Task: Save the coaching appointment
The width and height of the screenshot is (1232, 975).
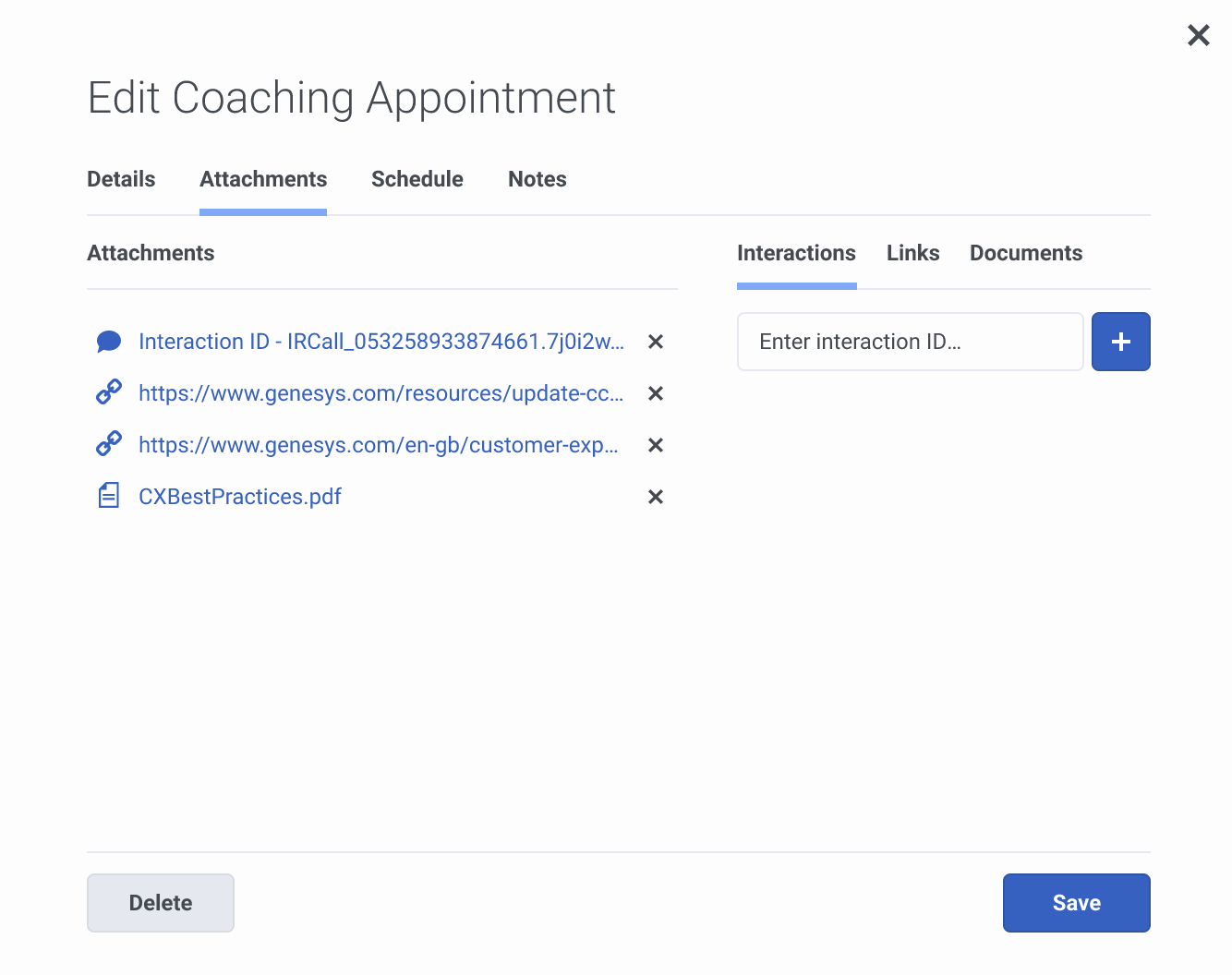Action: 1076,903
